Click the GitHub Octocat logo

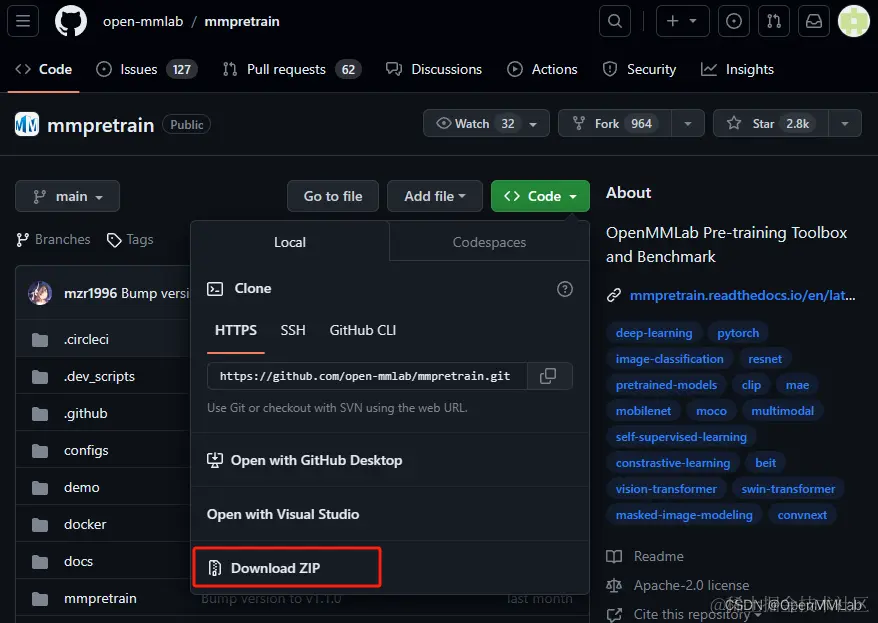71,21
